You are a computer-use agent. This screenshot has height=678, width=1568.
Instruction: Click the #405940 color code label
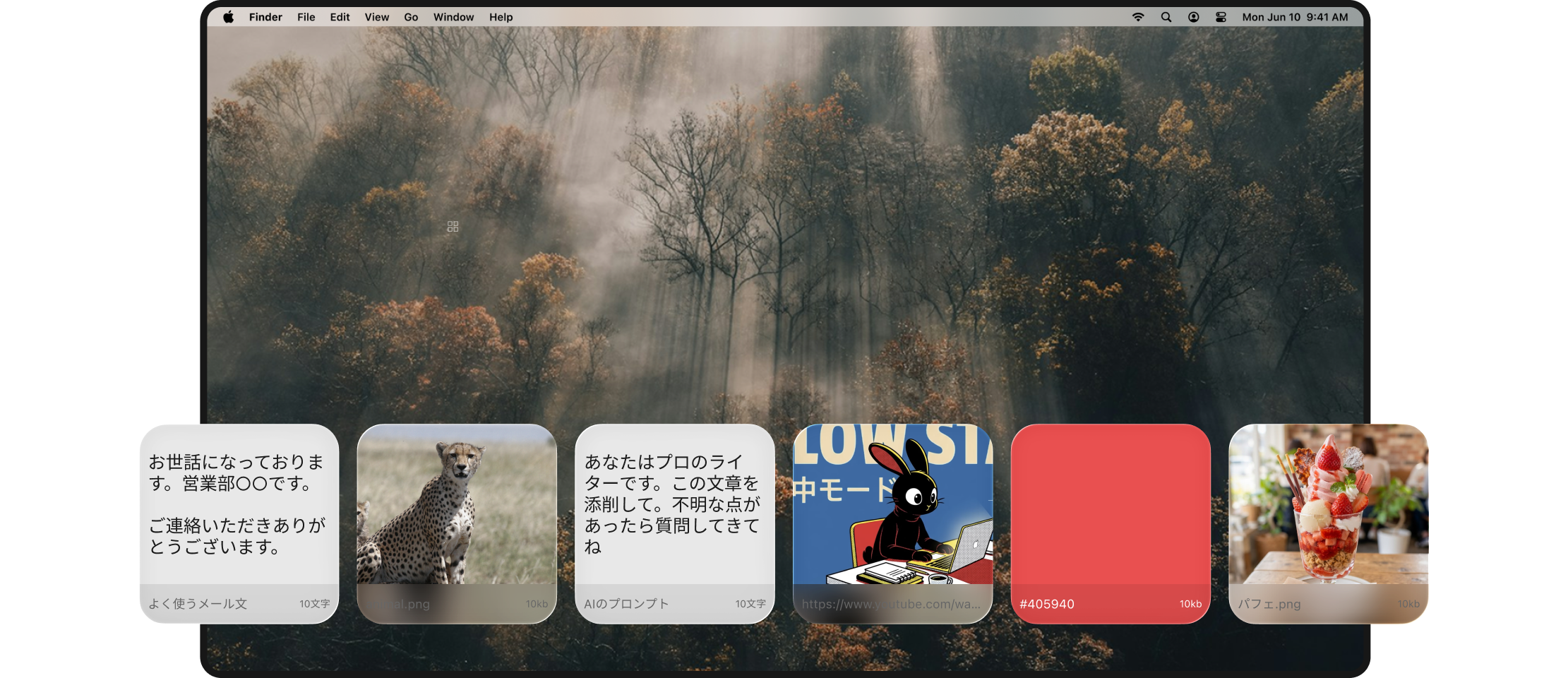tap(1047, 604)
